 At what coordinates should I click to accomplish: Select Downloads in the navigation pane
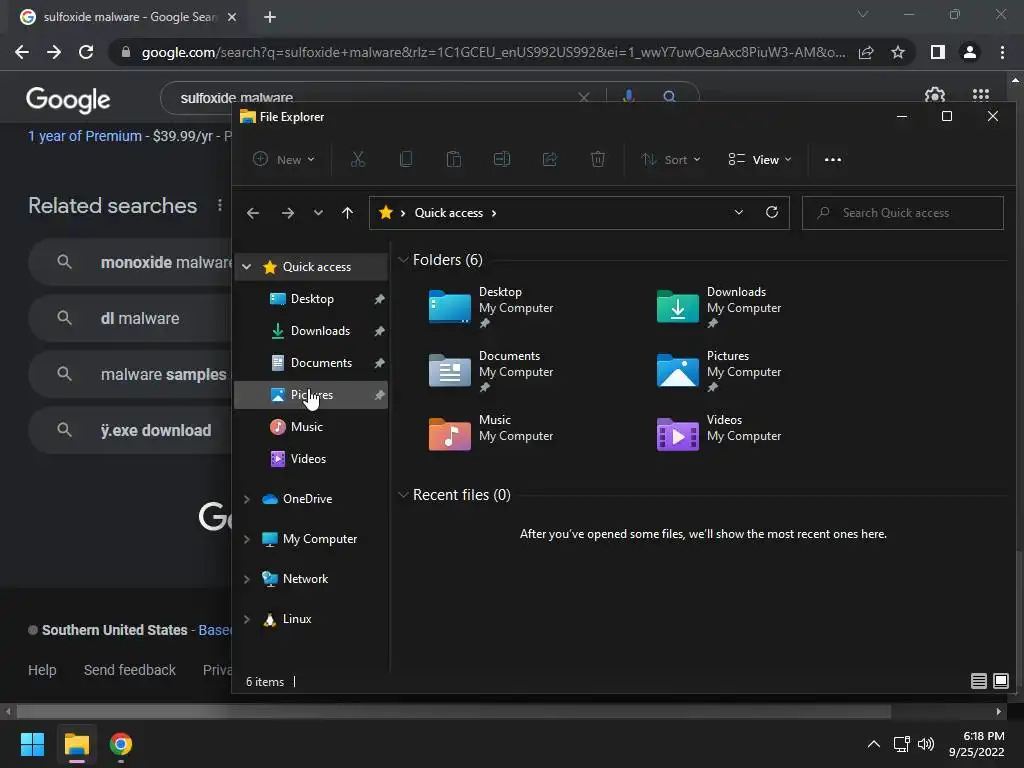tap(312, 331)
